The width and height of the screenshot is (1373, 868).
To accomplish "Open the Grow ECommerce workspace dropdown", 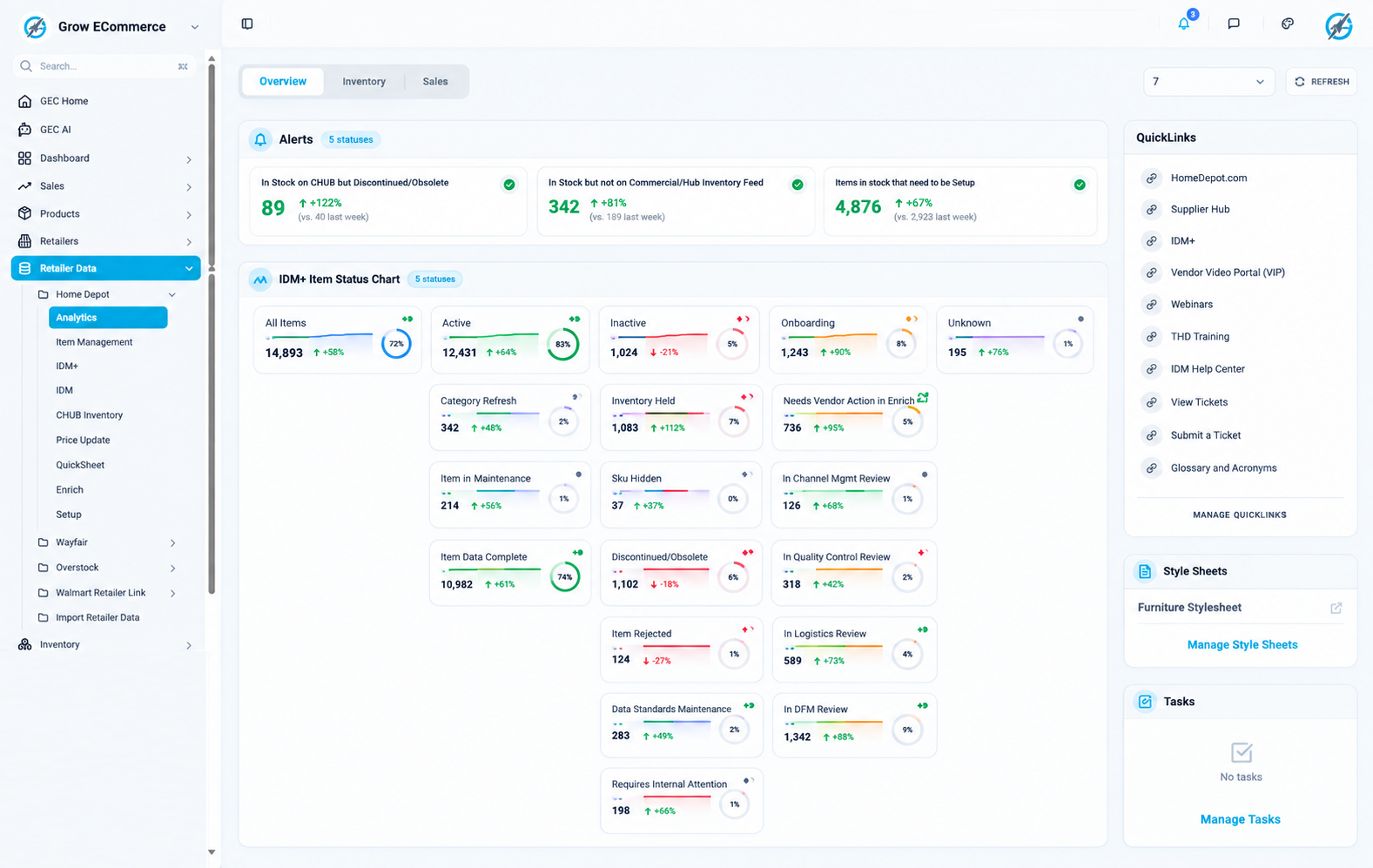I will tap(195, 27).
